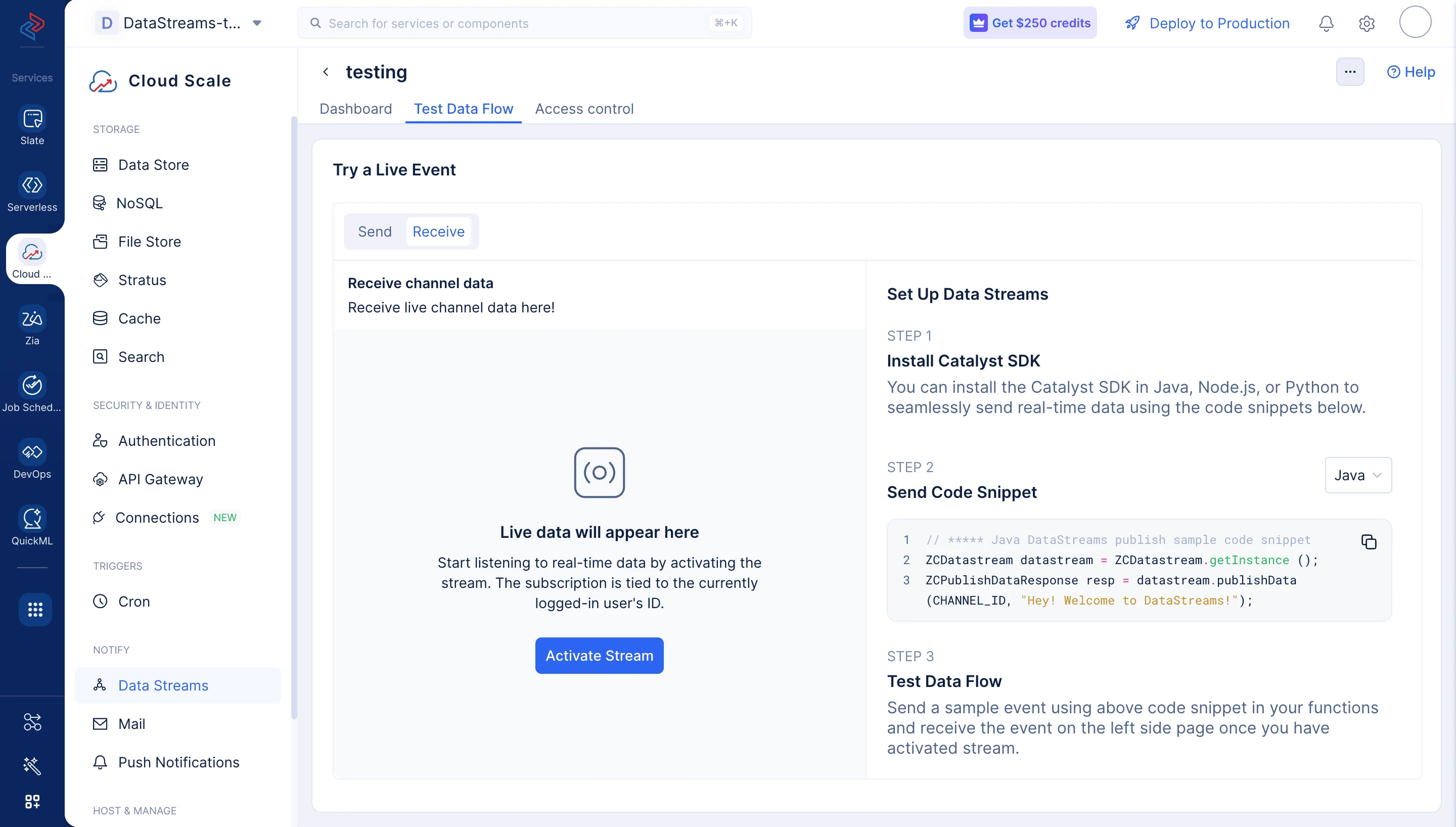Screen dimensions: 1456x827
Task: Click the Catalyst logo at top-left
Action: [x=32, y=26]
